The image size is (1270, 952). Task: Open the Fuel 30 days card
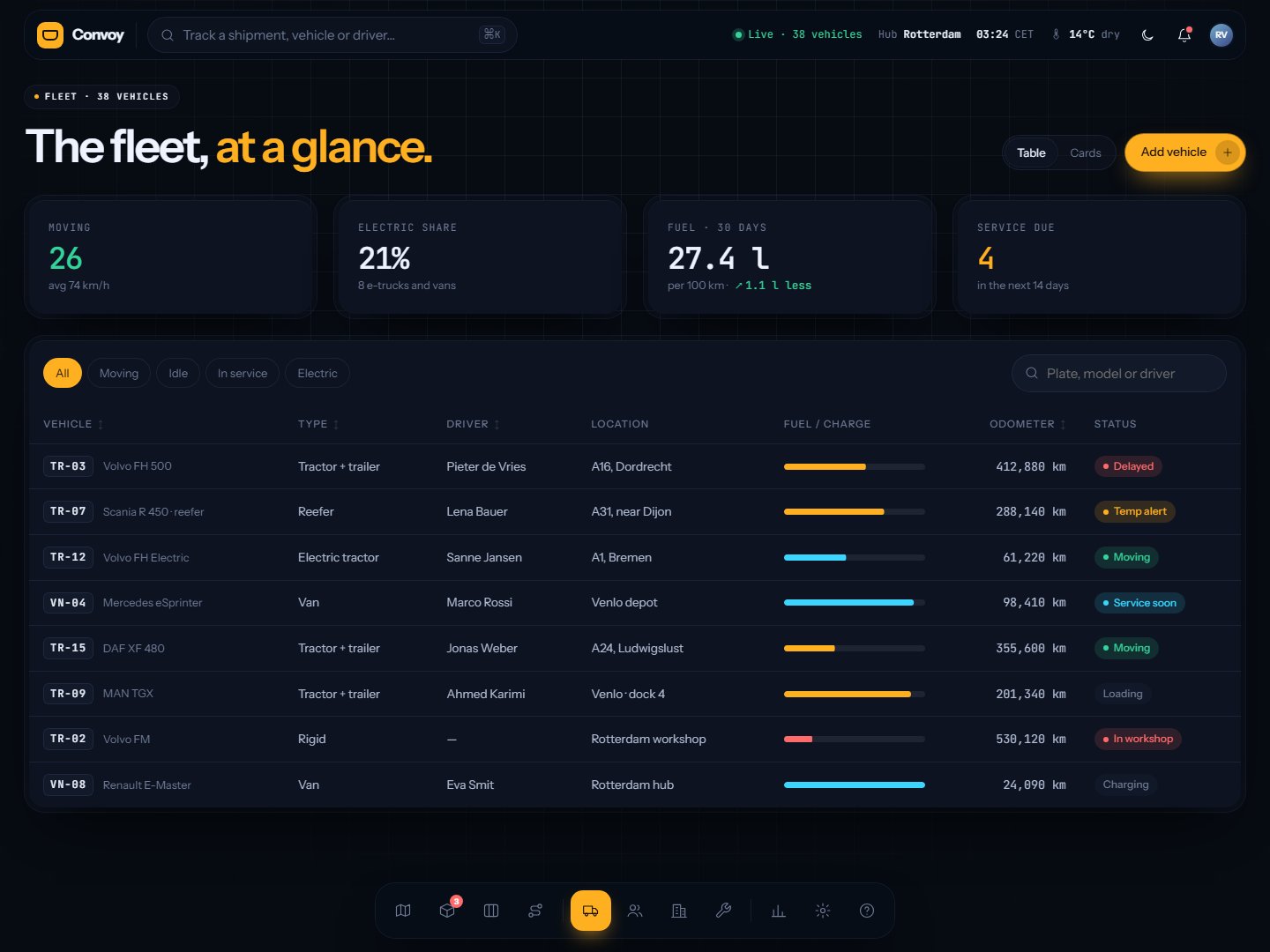(x=789, y=257)
